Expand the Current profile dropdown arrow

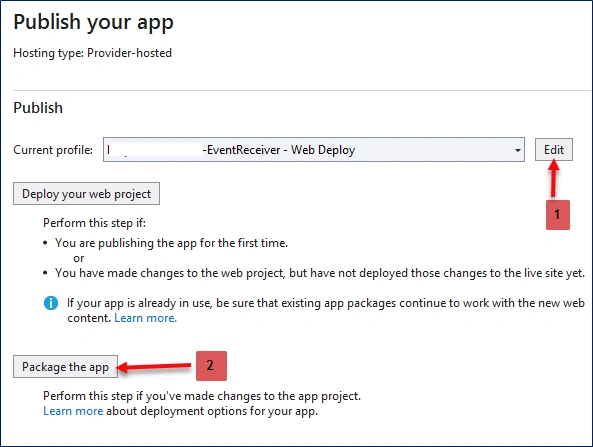click(x=517, y=150)
